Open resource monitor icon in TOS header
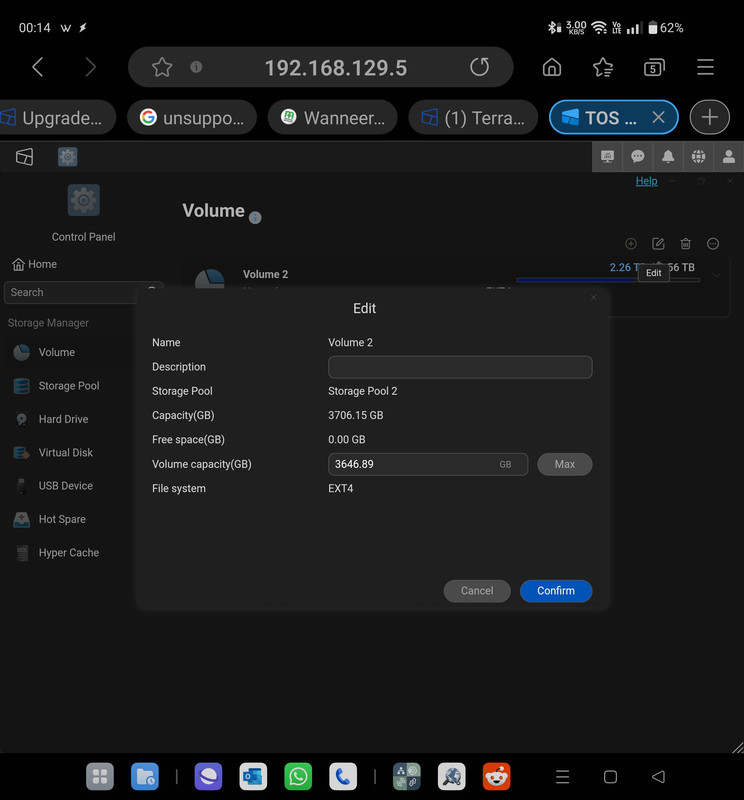The width and height of the screenshot is (744, 800). point(607,157)
